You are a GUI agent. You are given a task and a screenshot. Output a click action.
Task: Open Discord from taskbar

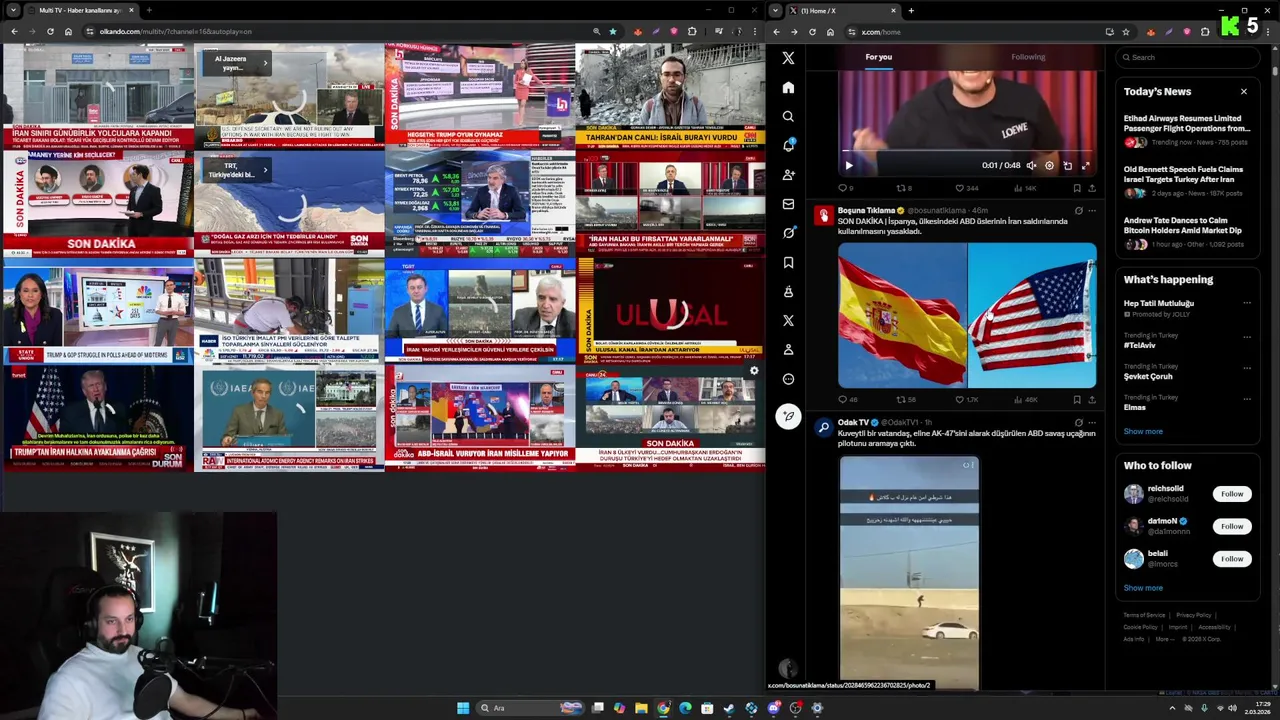773,708
